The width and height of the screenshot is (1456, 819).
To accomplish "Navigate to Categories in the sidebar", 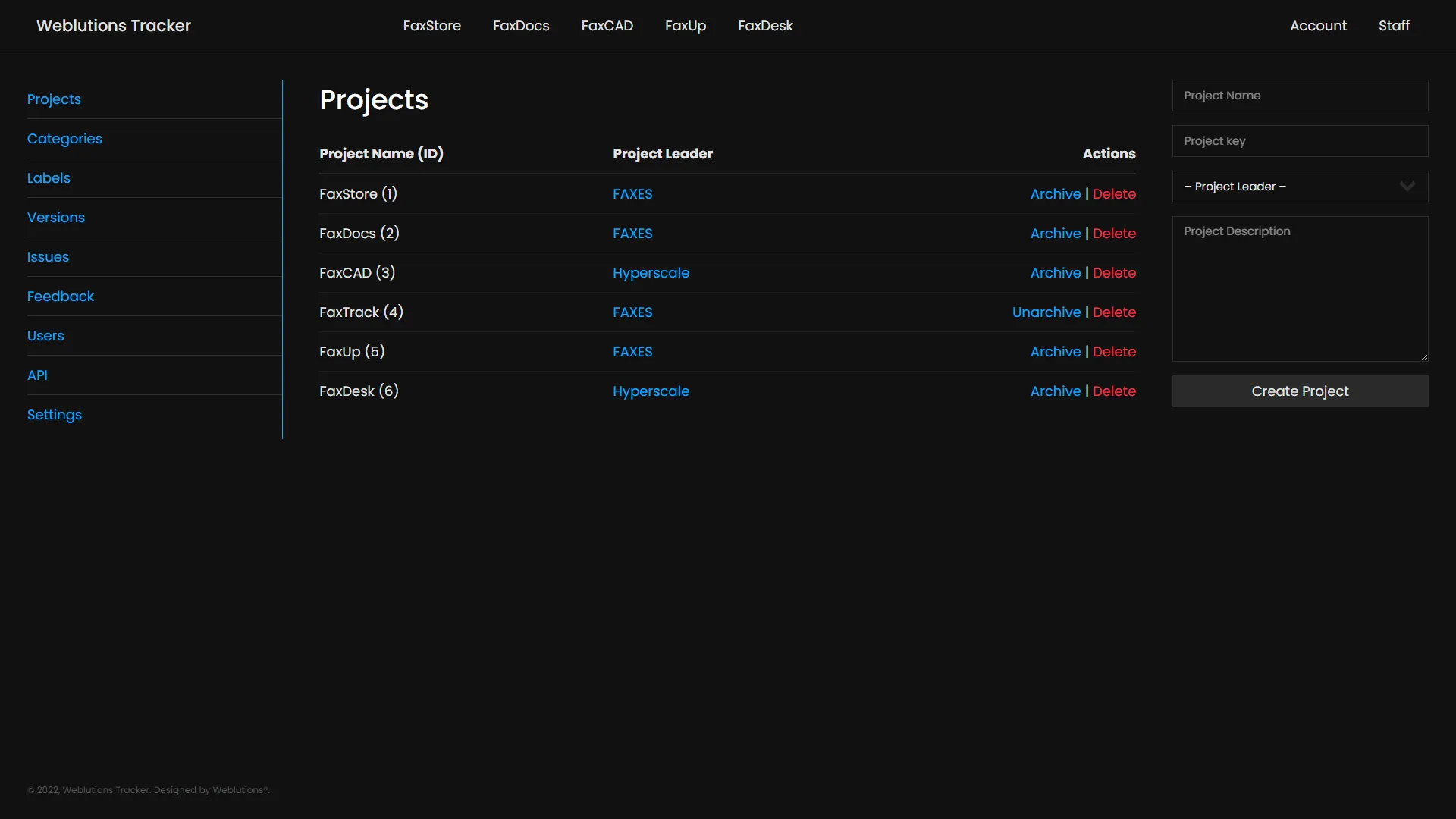I will [x=64, y=139].
